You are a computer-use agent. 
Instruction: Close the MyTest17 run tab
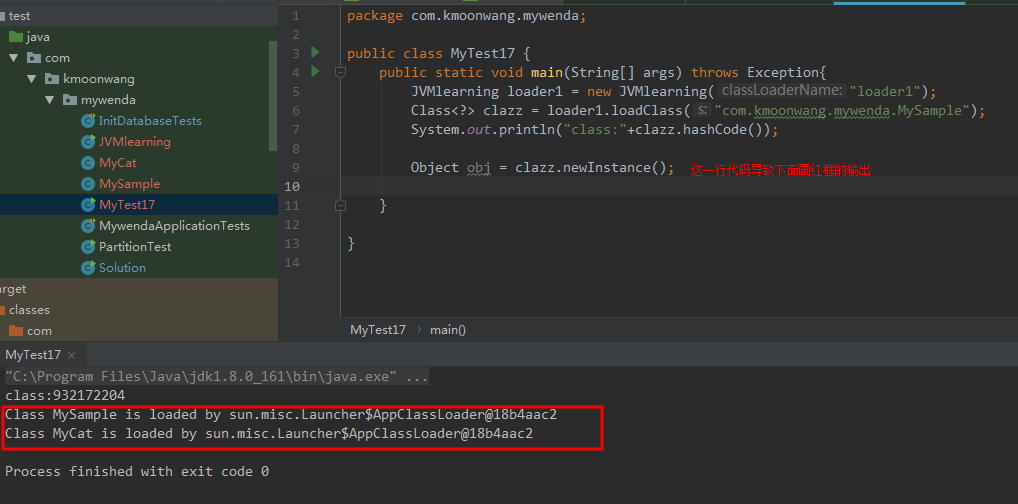point(71,355)
